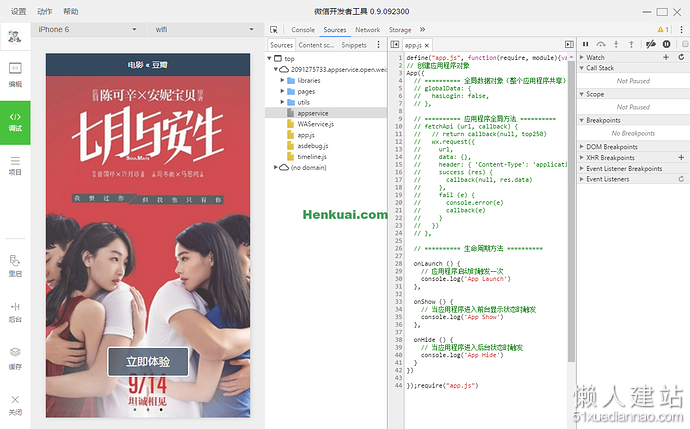Collapse the 2091275733.appservice domain node
Screen dimensions: 690x429
pyautogui.click(x=276, y=70)
